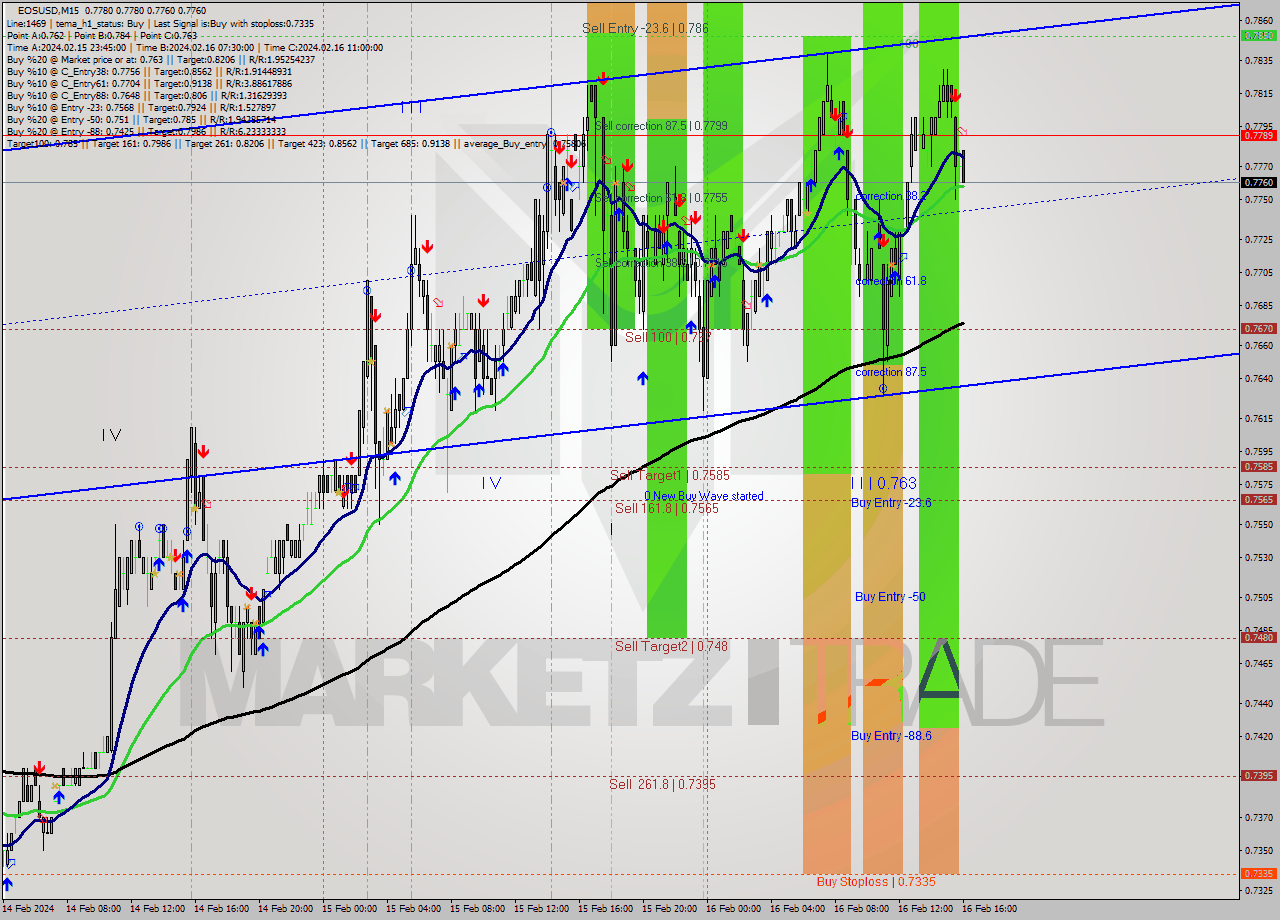Click the red 0.7789 price tag on axis
Image resolution: width=1280 pixels, height=920 pixels.
1258,135
